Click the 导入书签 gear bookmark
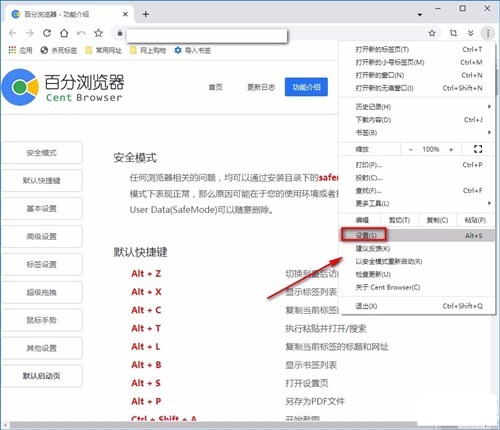Viewport: 500px width, 430px height. point(193,50)
